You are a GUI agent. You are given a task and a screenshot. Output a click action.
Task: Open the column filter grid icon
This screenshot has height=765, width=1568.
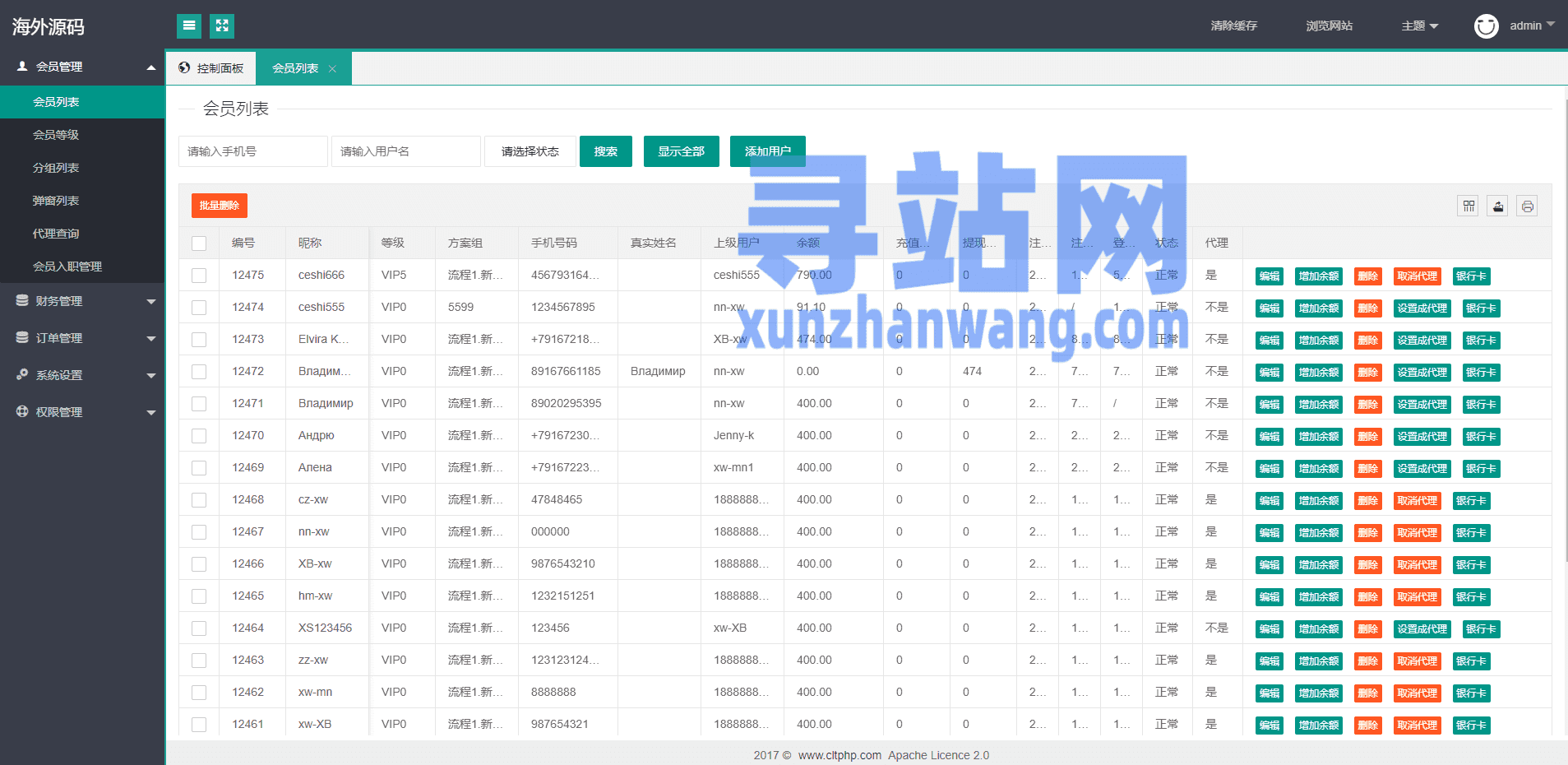pos(1469,206)
